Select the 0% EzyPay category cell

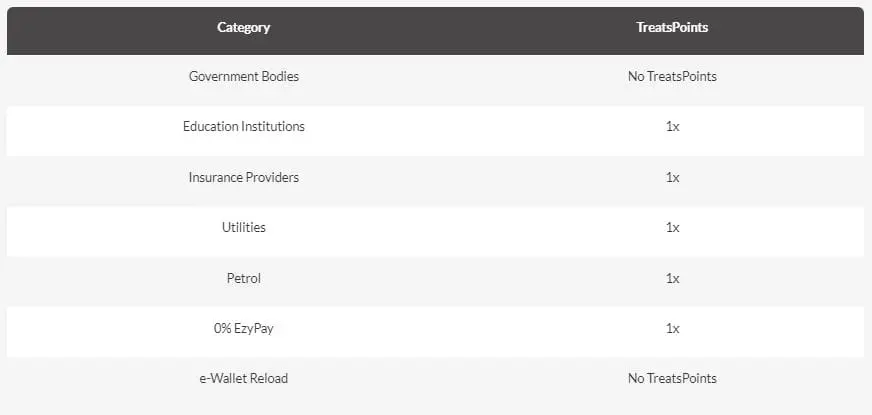(x=244, y=328)
